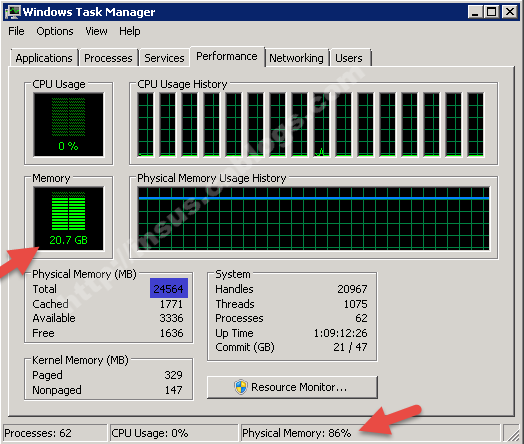Click the CPU Usage 0 % gauge
The width and height of the screenshot is (524, 444).
[x=69, y=125]
